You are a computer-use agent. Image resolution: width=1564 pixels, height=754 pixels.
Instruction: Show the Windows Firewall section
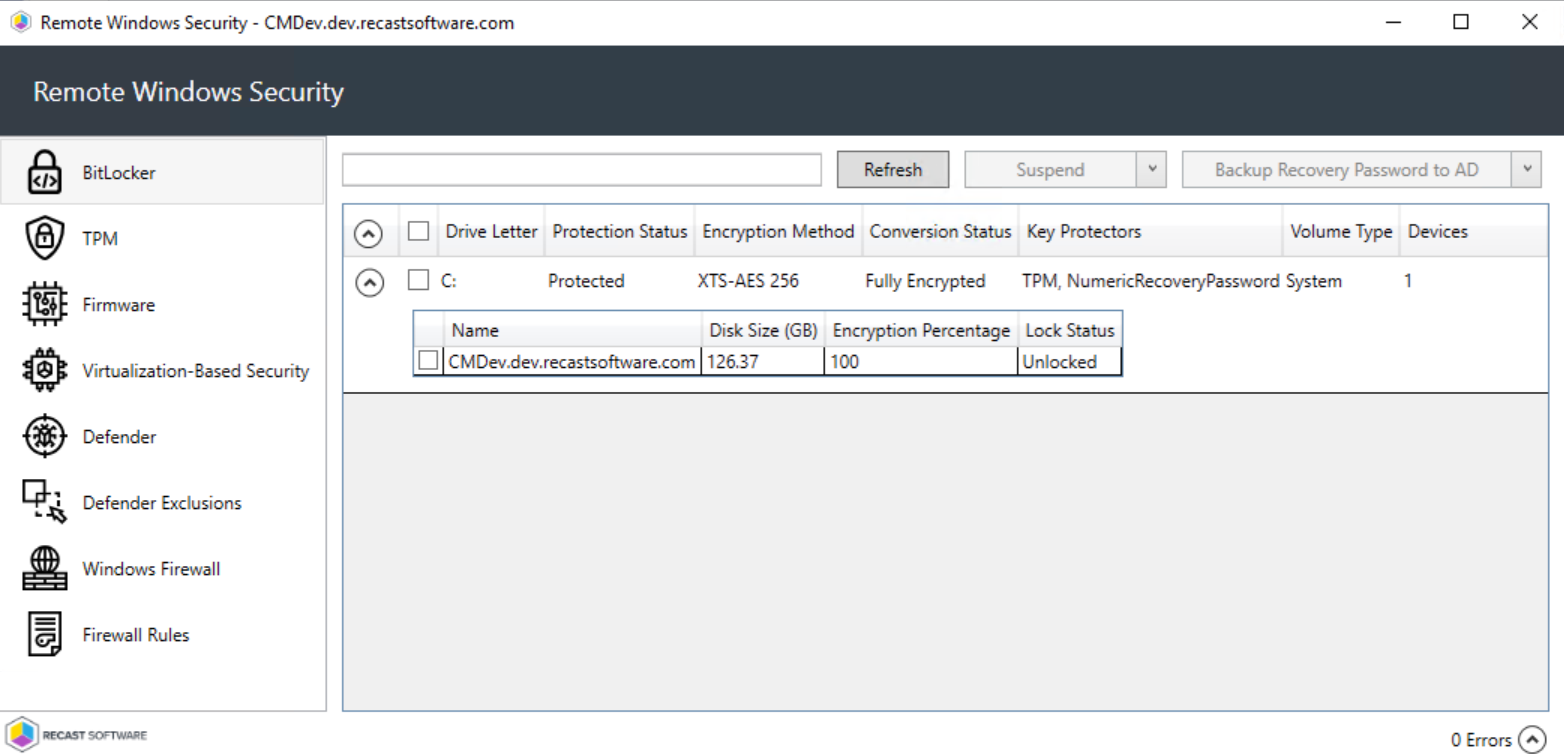click(x=163, y=568)
